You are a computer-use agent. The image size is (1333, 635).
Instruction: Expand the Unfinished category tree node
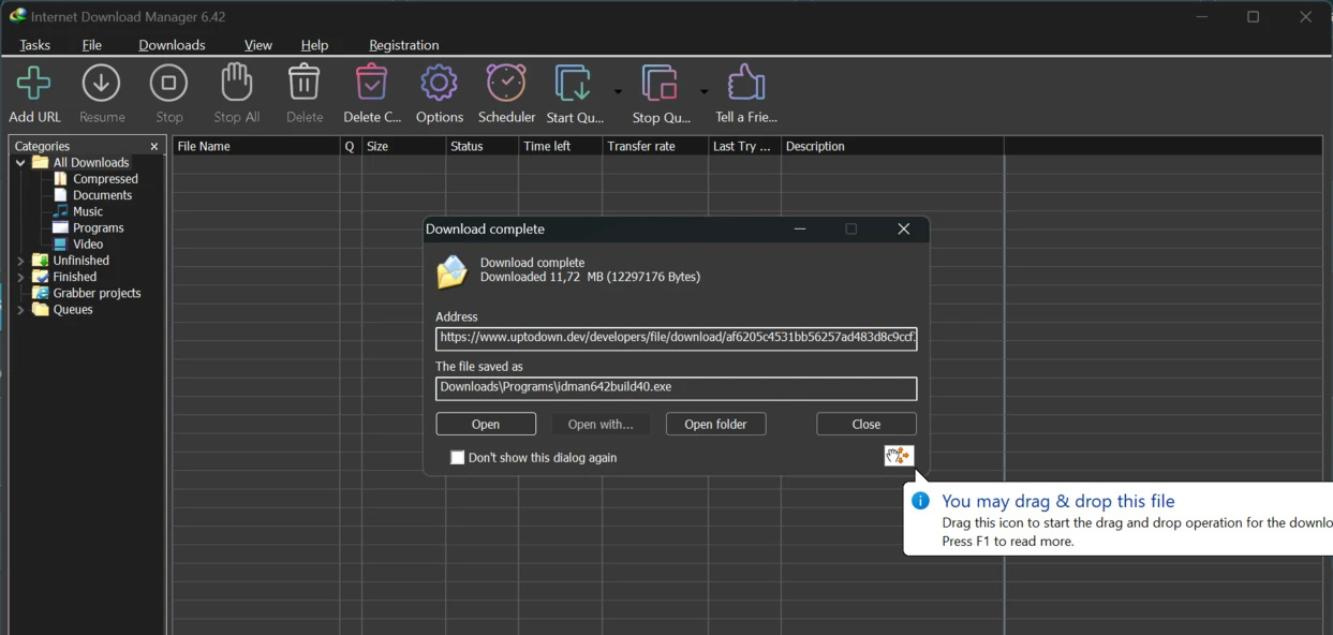point(21,261)
